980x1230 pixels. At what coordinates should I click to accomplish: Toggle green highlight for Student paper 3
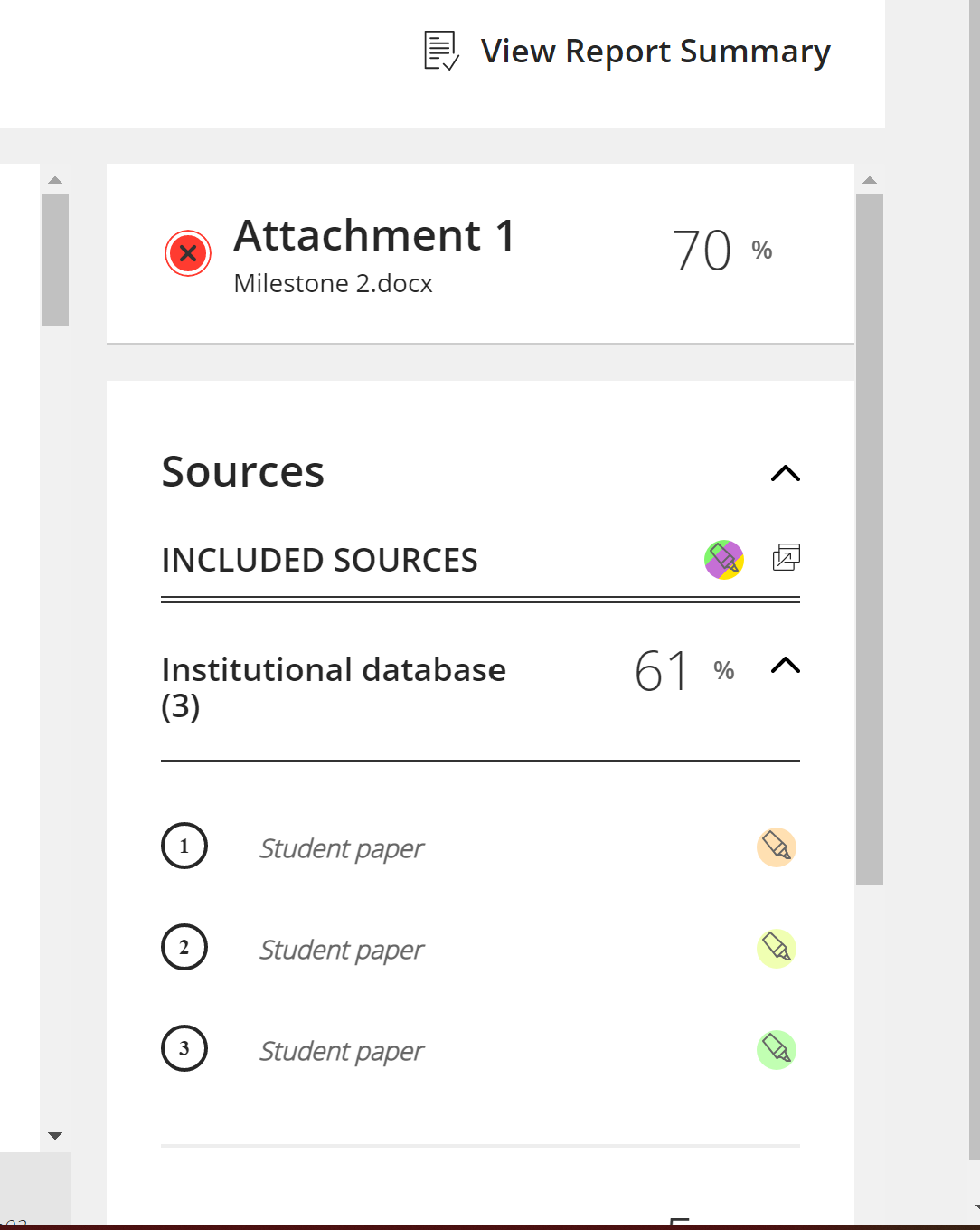click(777, 1050)
